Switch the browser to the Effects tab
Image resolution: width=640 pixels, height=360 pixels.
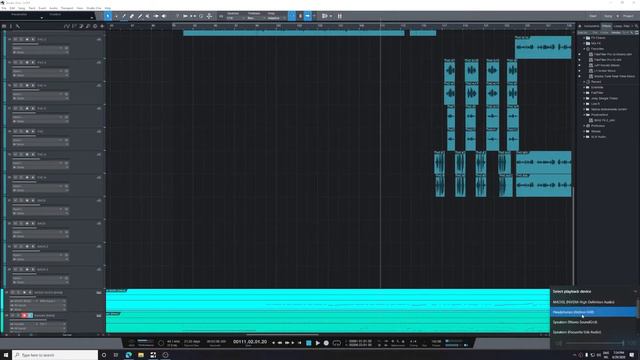click(x=607, y=26)
